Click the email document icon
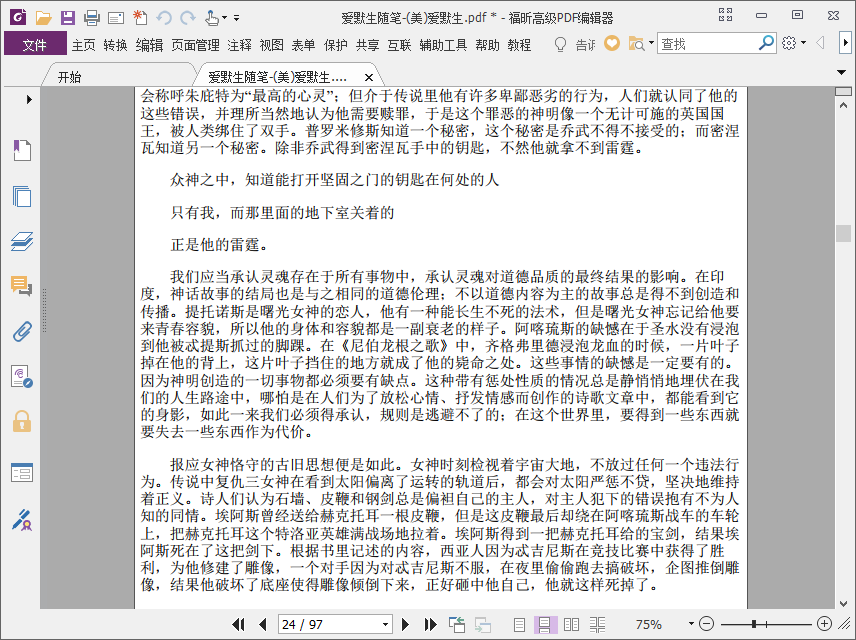 [x=116, y=19]
